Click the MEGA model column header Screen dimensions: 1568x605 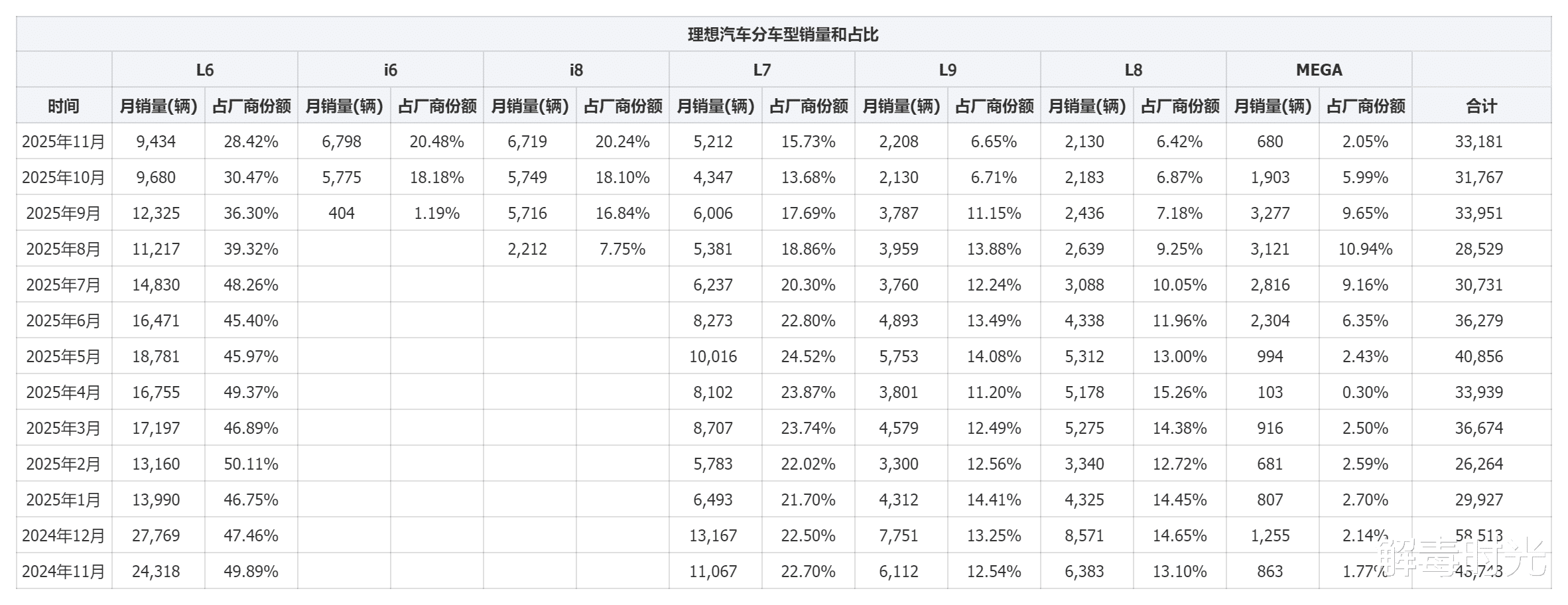point(1319,70)
